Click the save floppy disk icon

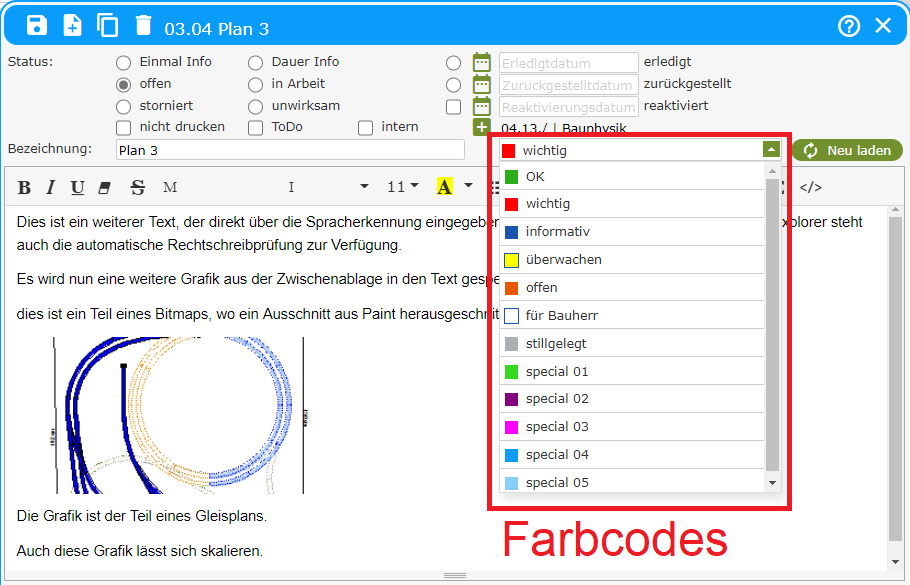(37, 26)
